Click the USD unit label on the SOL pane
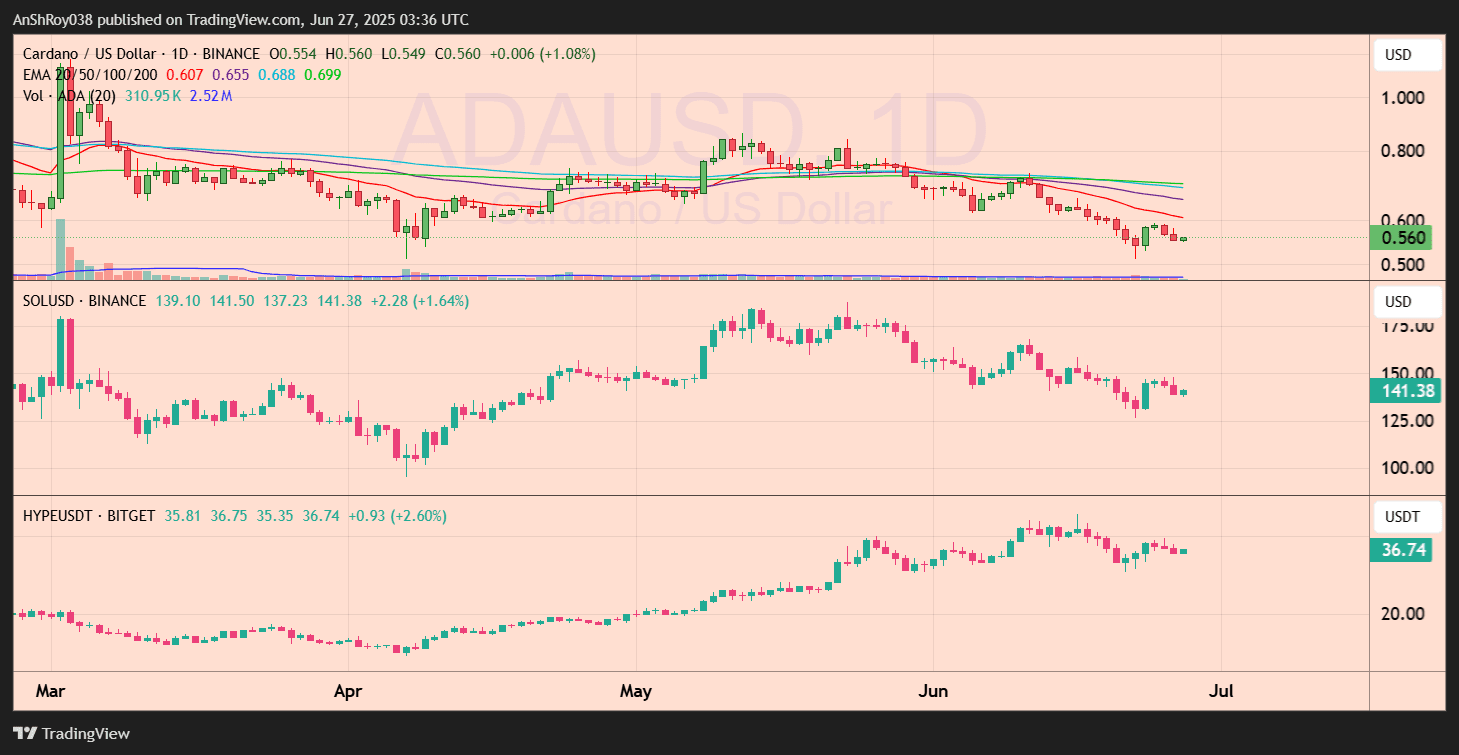 point(1406,301)
